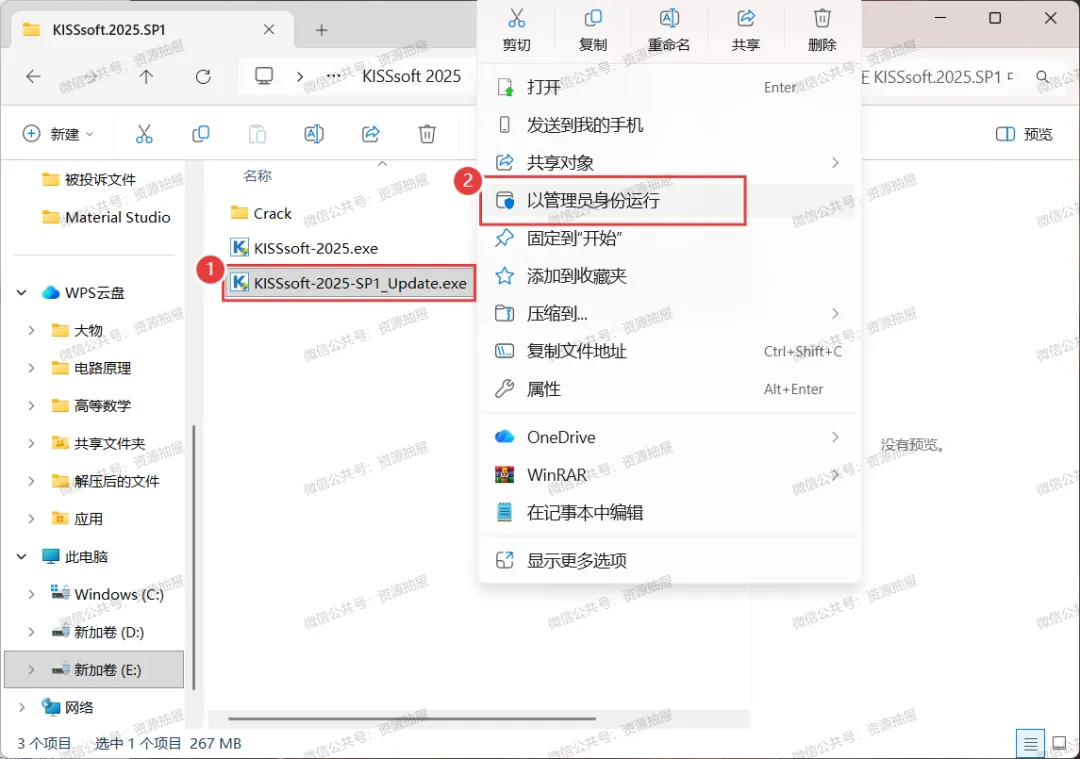Click rename icon in Explorer toolbar
1080x759 pixels.
click(314, 134)
